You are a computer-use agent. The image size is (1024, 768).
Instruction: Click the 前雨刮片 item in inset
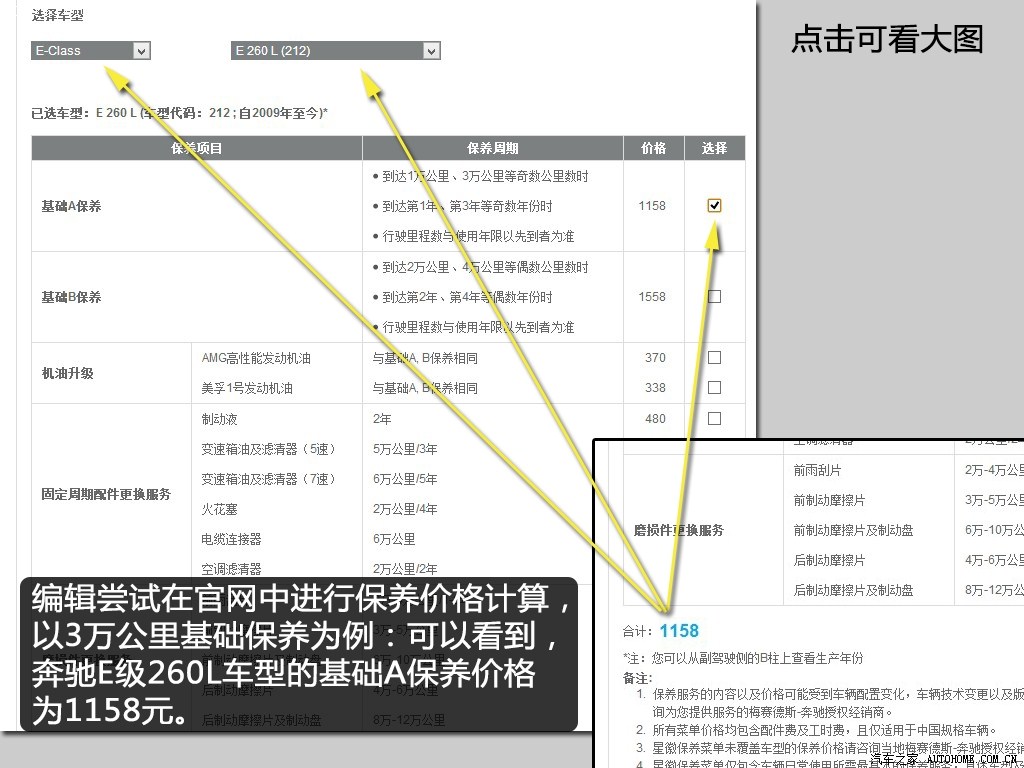point(818,470)
